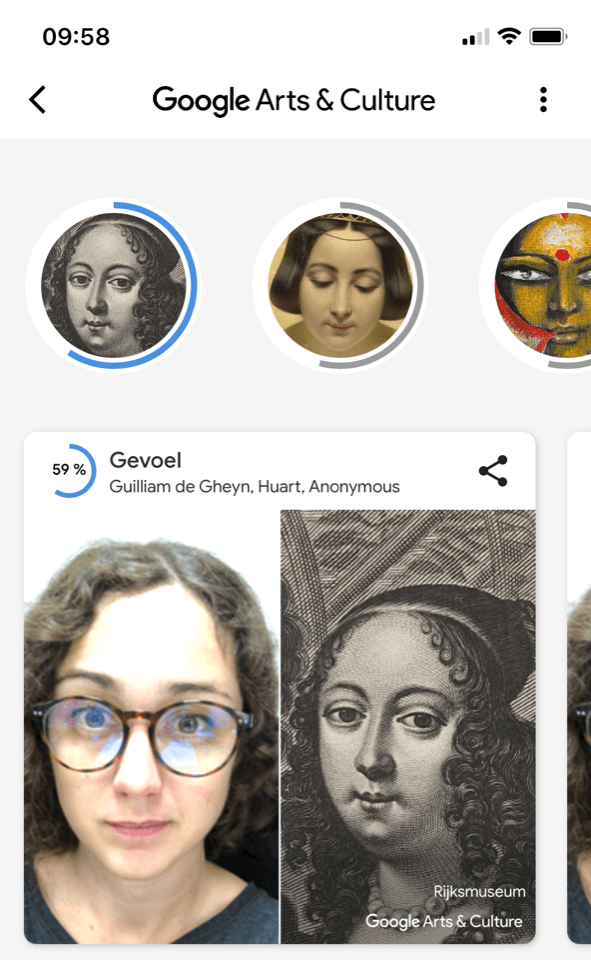Viewport: 591px width, 960px height.
Task: Tap the Google Arts & Culture header title
Action: click(x=294, y=100)
